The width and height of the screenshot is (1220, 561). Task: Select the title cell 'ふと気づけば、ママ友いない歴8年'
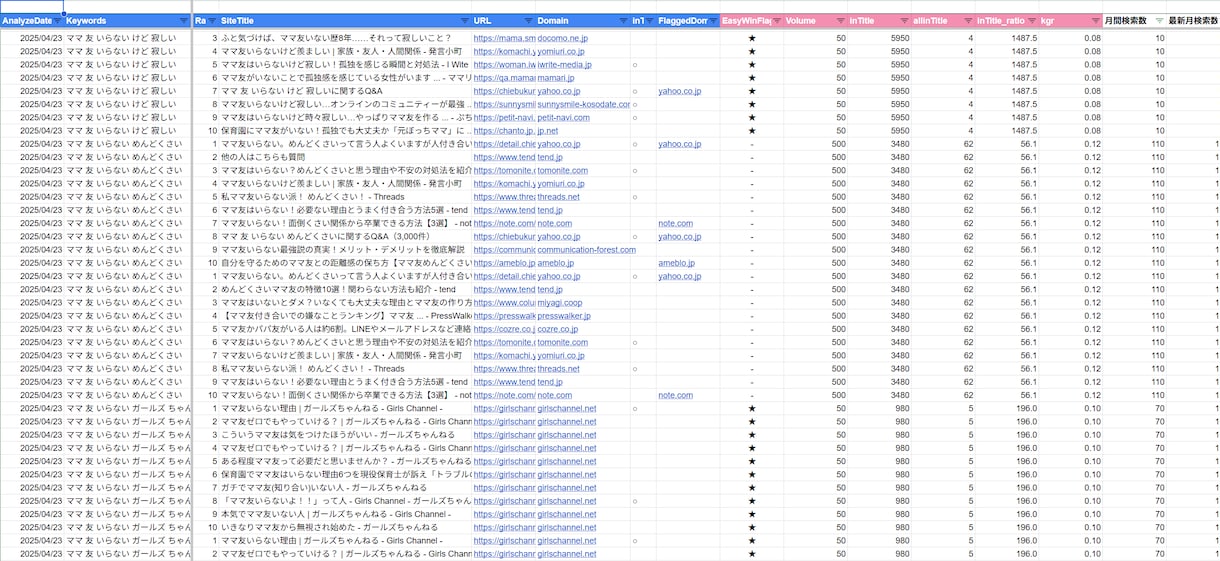[x=345, y=39]
